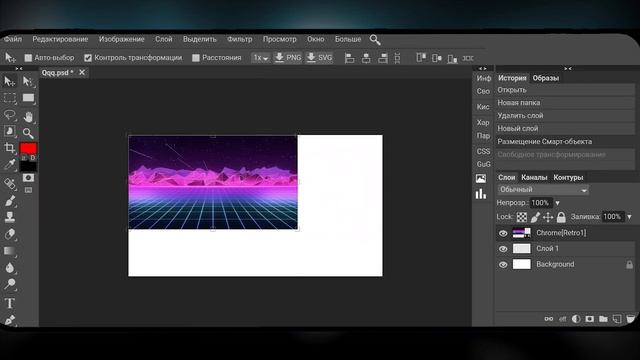Open the search magnifier in menu bar
The image size is (640, 360).
pos(375,40)
